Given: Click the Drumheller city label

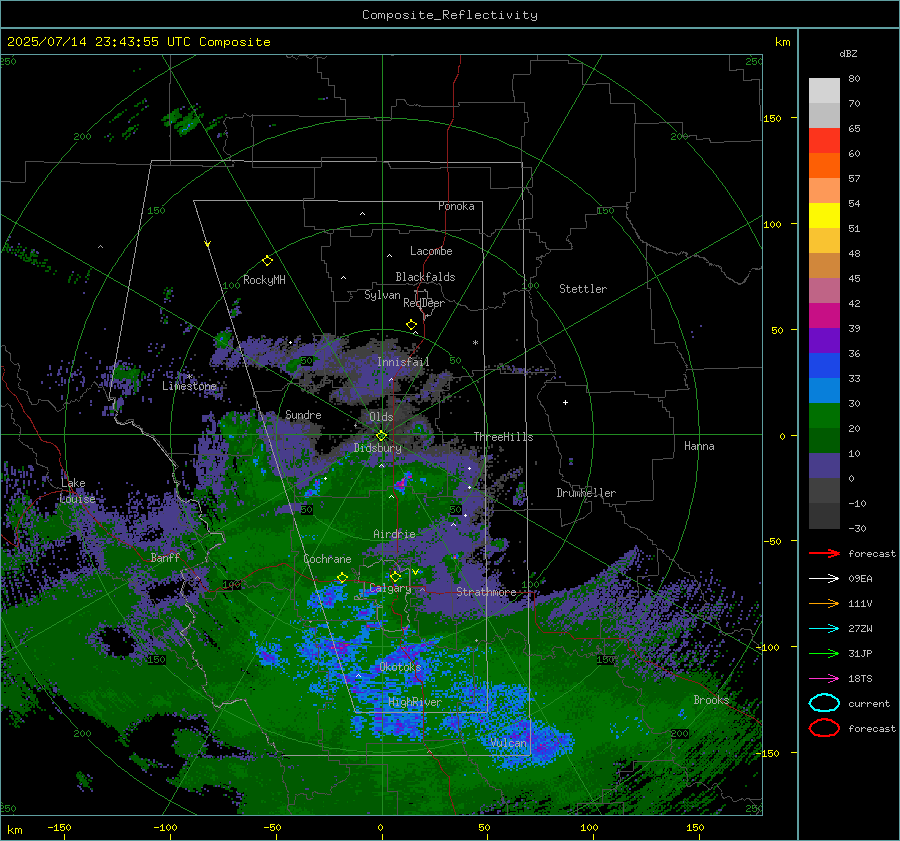Looking at the screenshot, I should (x=586, y=493).
